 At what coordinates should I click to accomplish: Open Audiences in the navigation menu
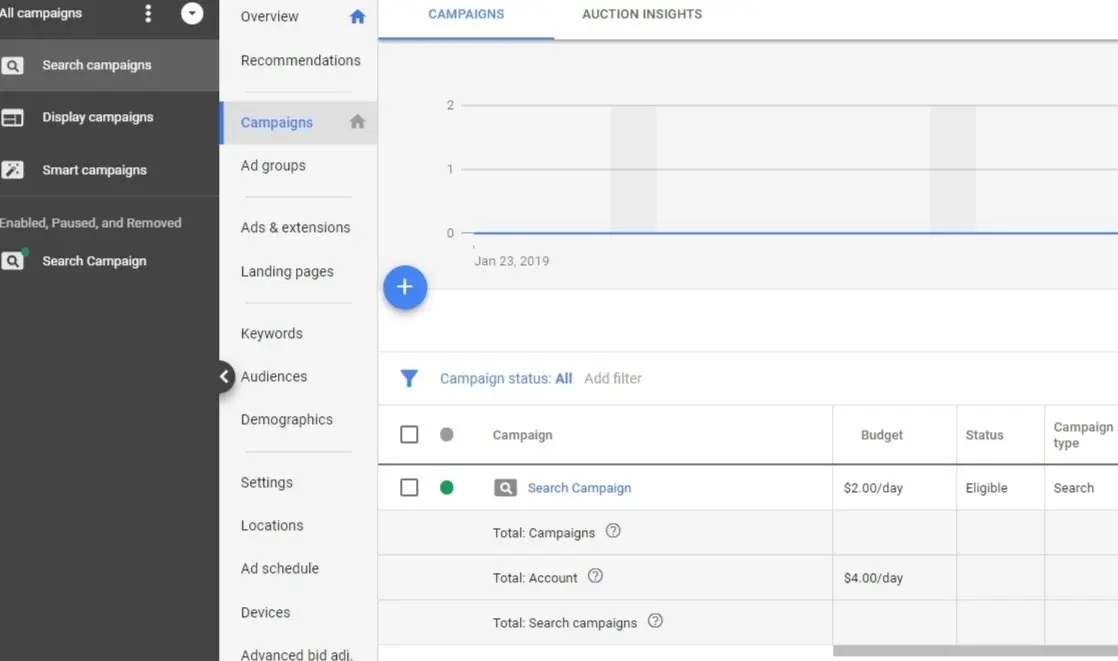274,376
